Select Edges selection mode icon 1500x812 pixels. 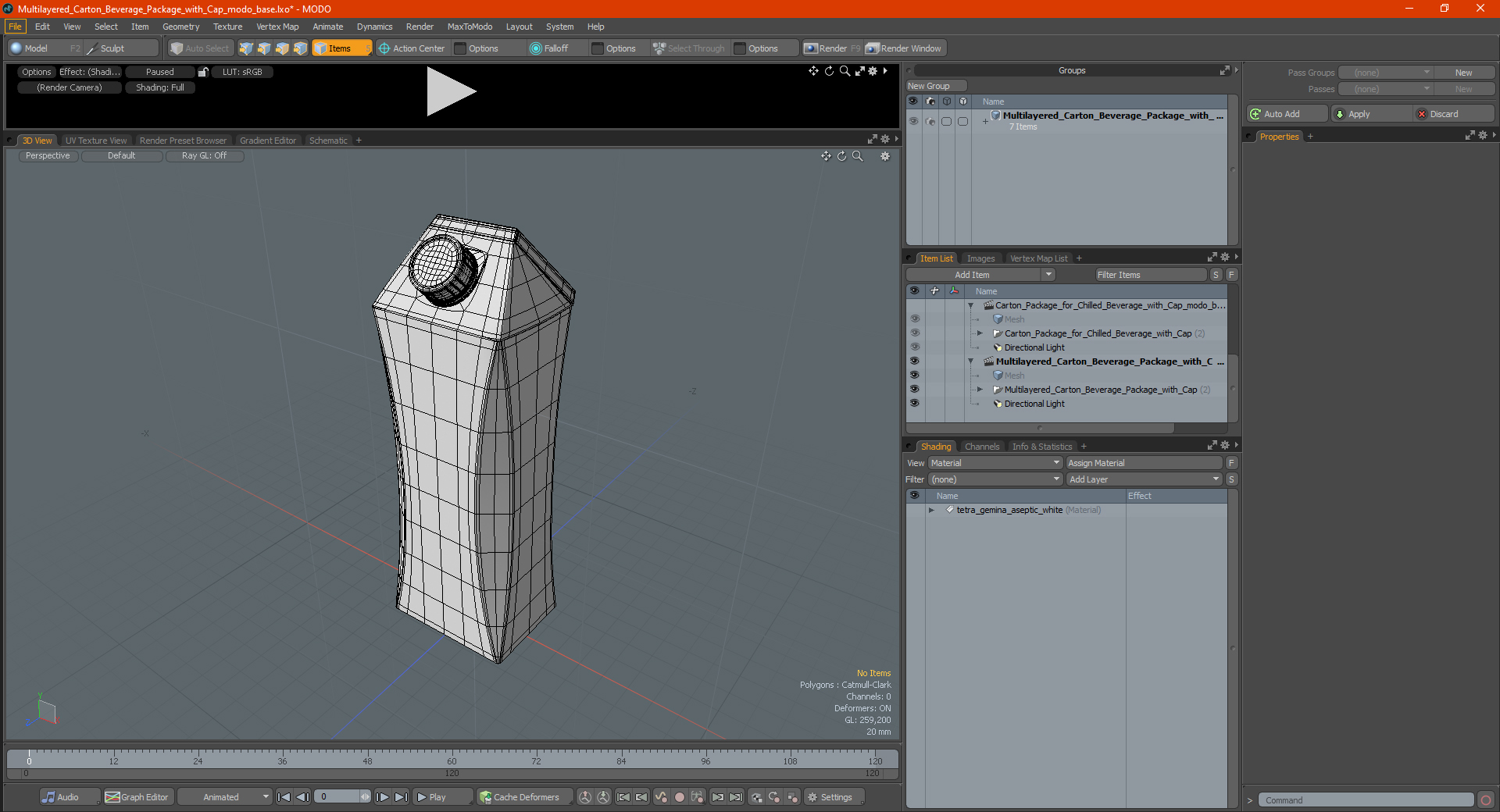(264, 48)
